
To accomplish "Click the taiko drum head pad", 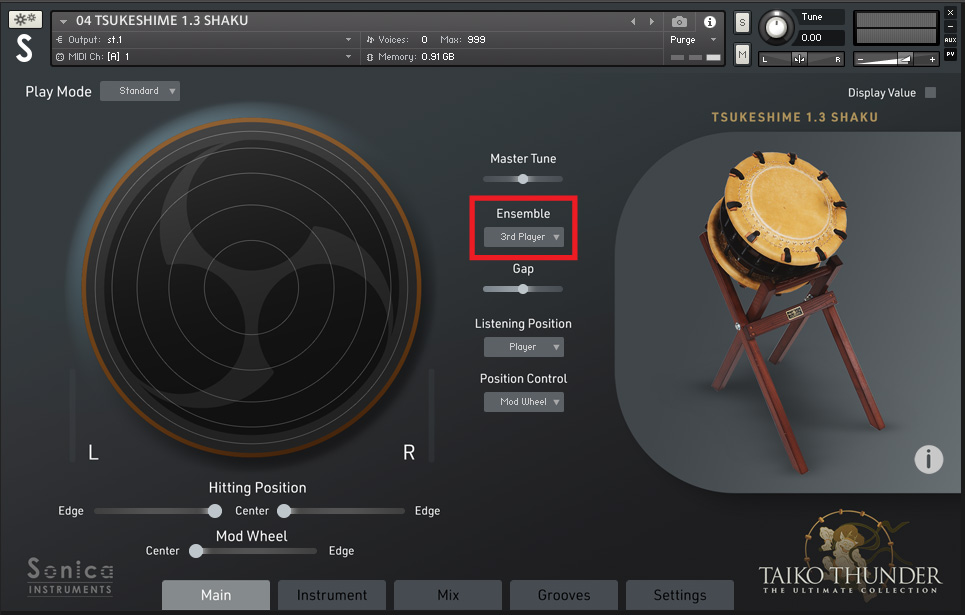I will coord(252,287).
